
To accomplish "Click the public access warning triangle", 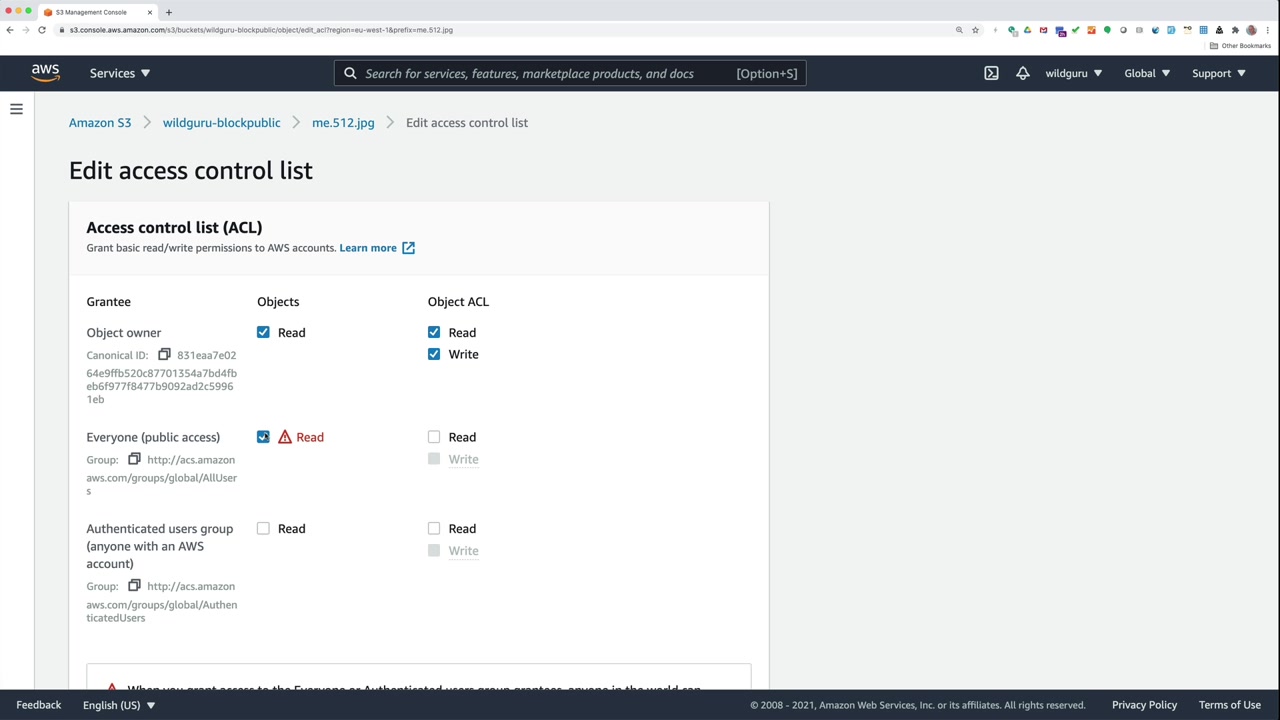I will coord(285,437).
